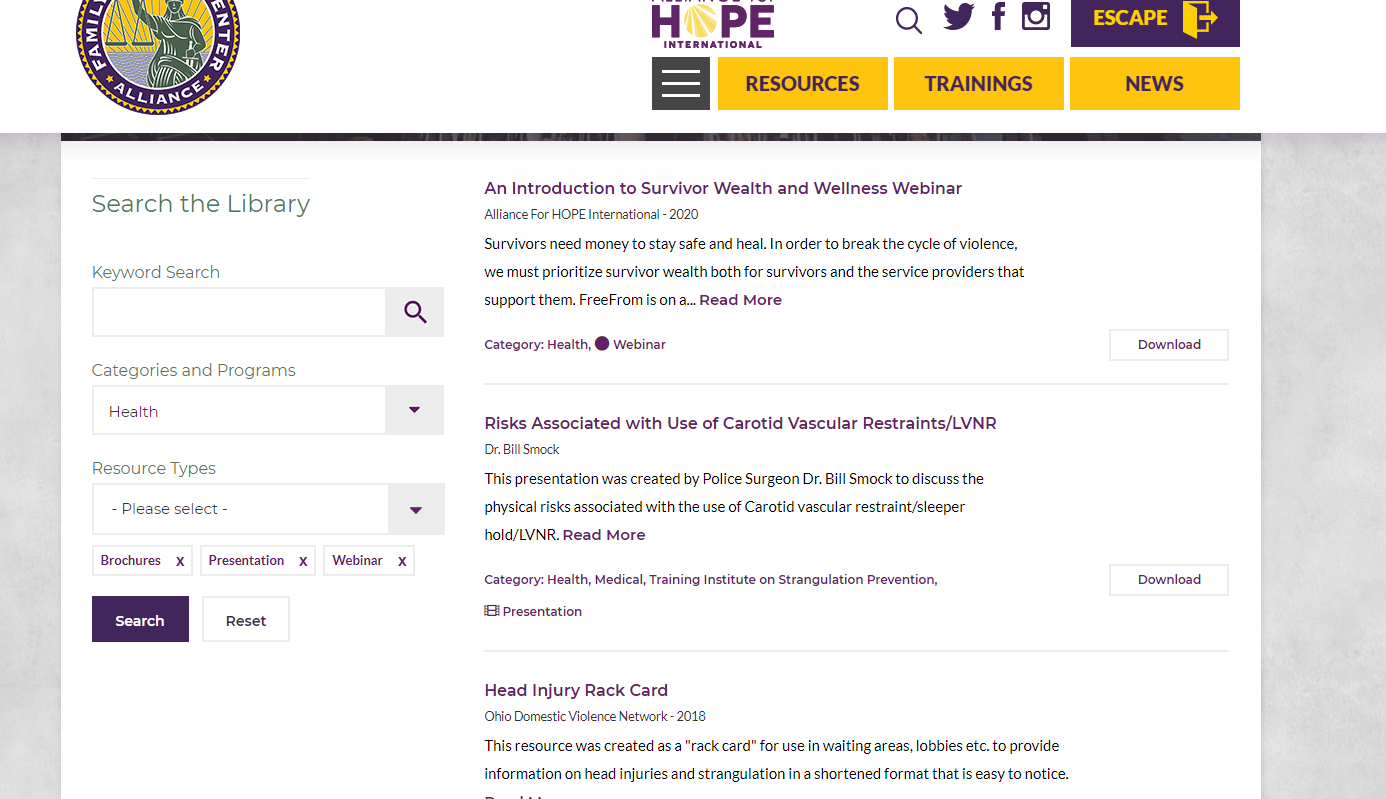Click the Webinar type link with purple dot
Screen dimensions: 1386x799
630,344
